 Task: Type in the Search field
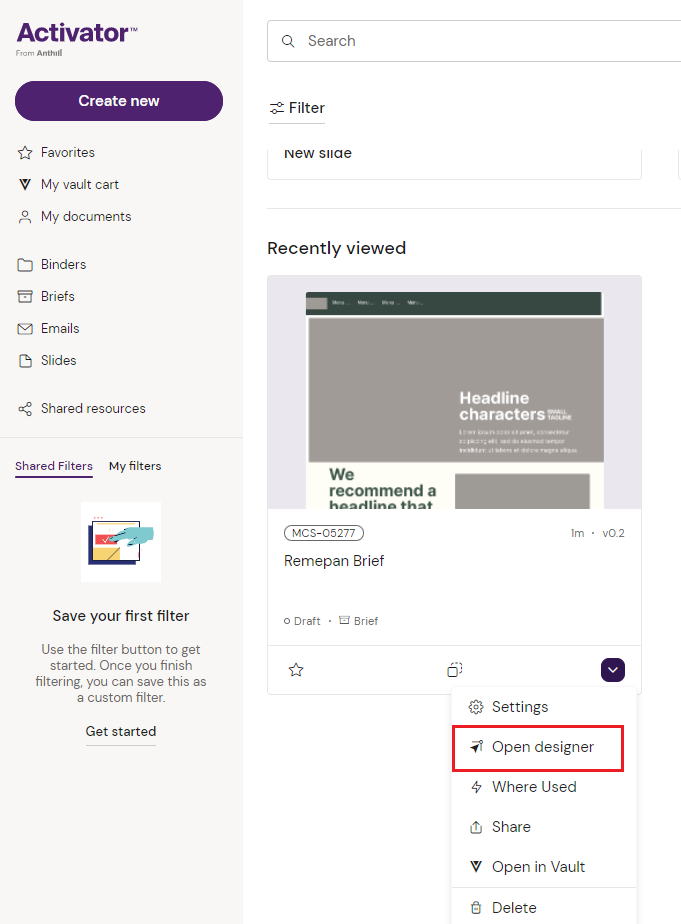click(480, 41)
